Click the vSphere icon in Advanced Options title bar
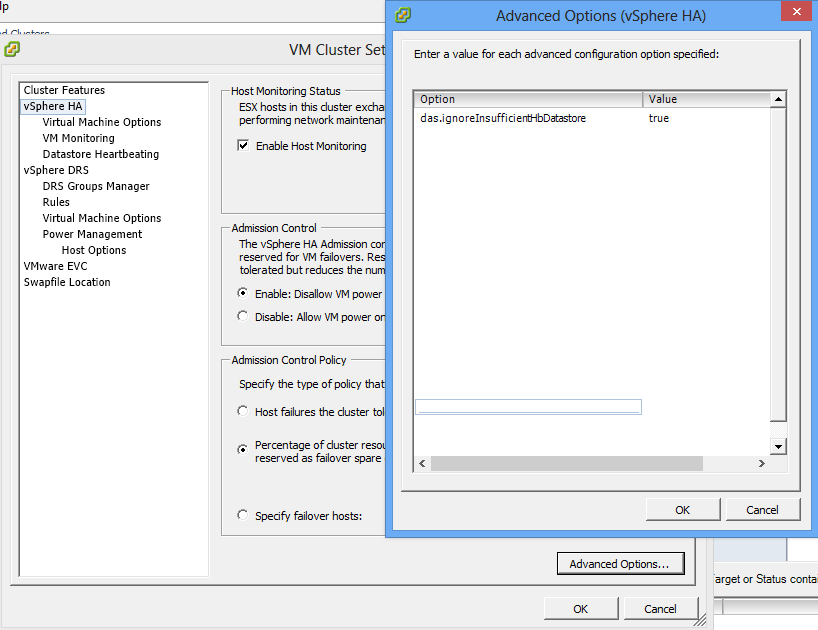This screenshot has width=818, height=630. tap(403, 15)
